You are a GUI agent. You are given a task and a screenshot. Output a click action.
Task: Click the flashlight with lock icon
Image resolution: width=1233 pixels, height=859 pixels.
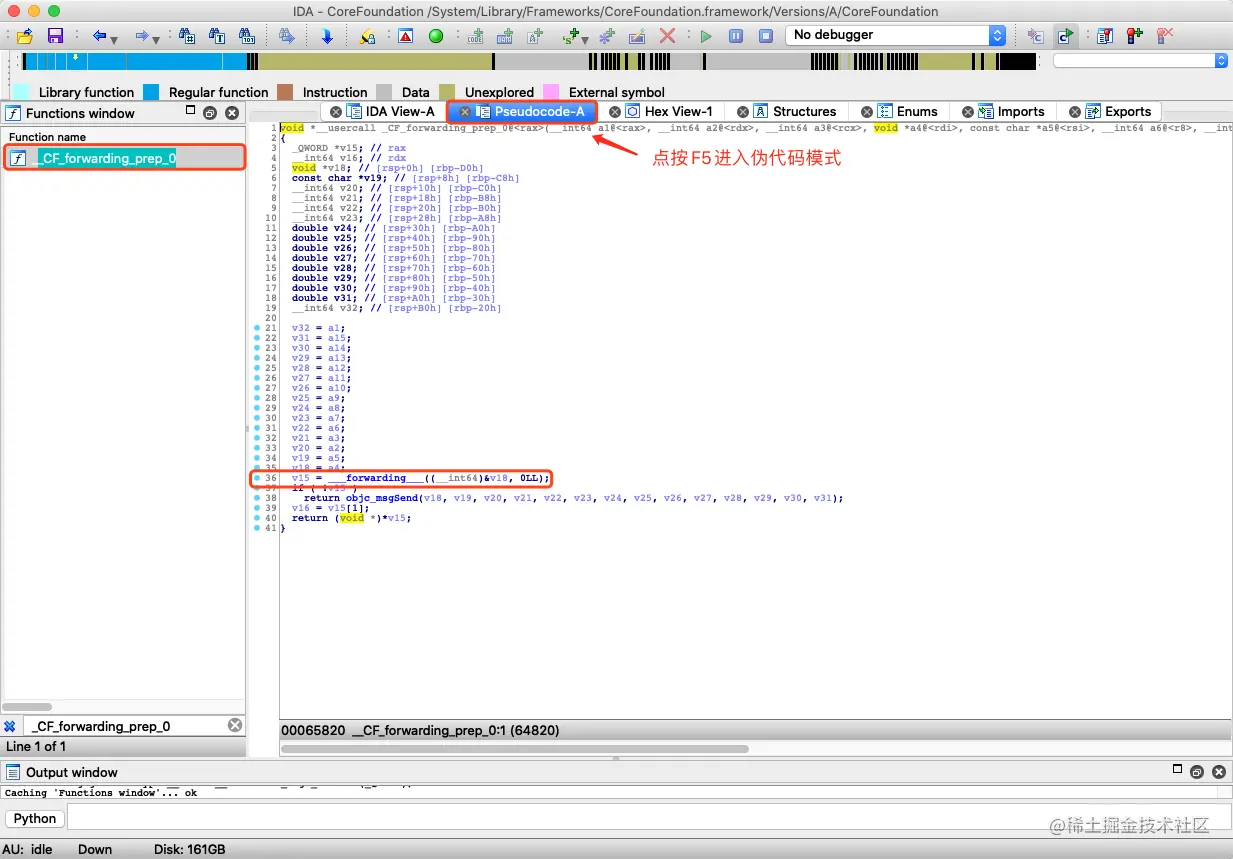(x=367, y=36)
